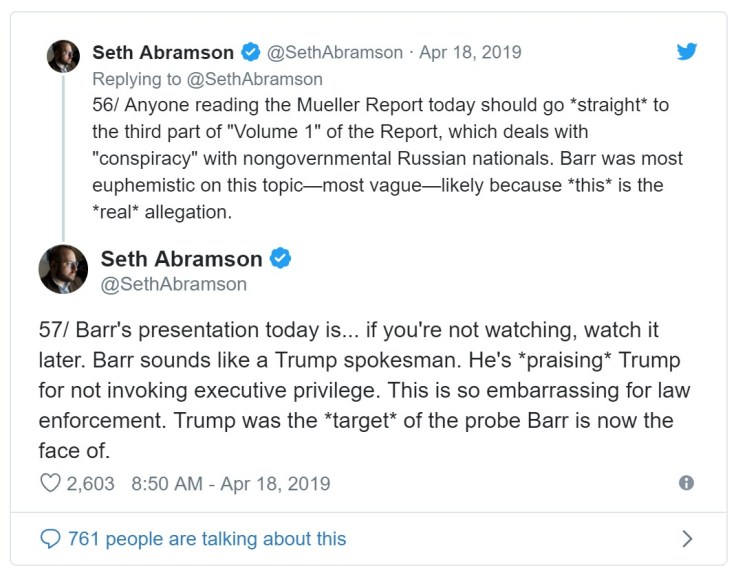Viewport: 736px width, 581px height.
Task: Click the info circle icon
Action: pos(686,483)
